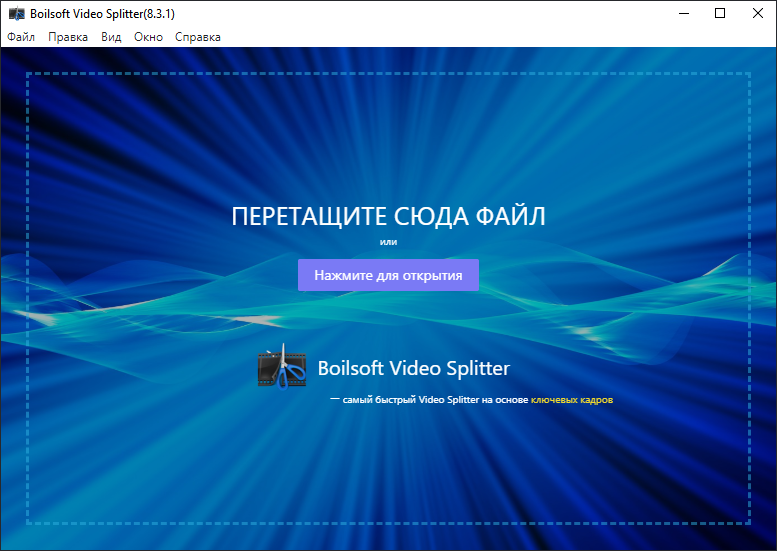Select the Вид menu
The width and height of the screenshot is (777, 551).
tap(111, 37)
